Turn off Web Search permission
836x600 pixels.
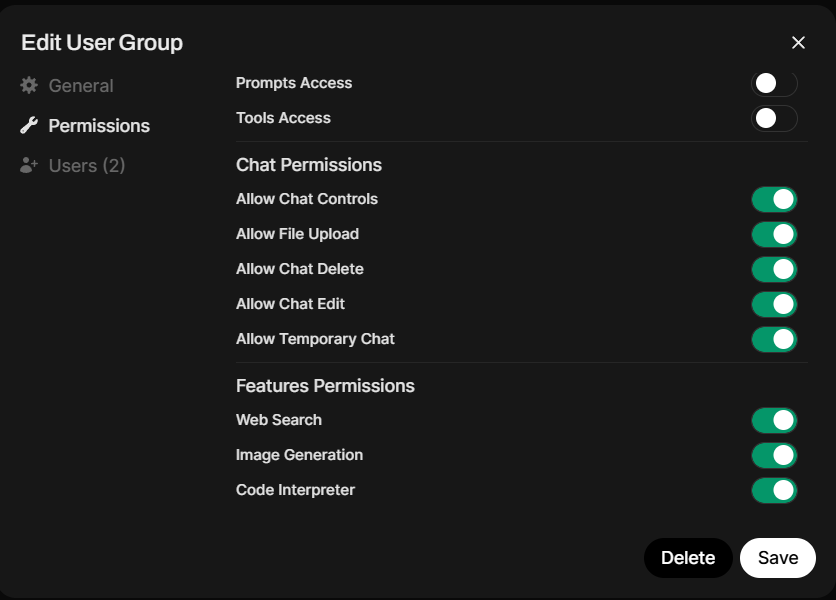[x=774, y=420]
